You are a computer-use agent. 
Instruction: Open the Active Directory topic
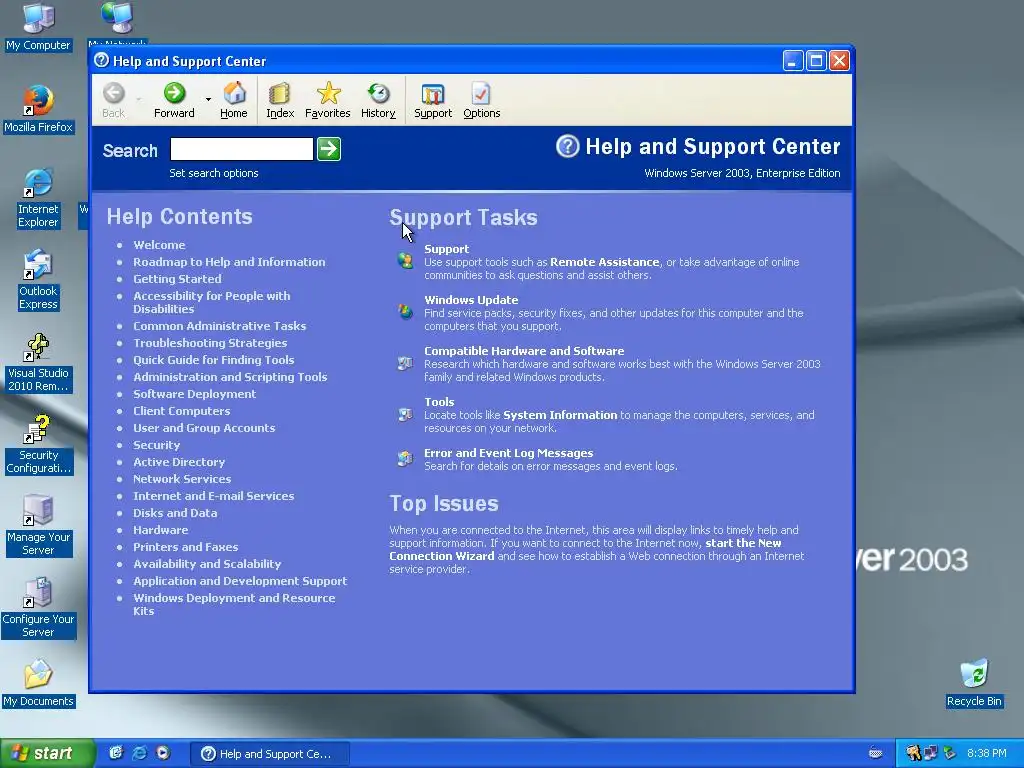[x=179, y=462]
